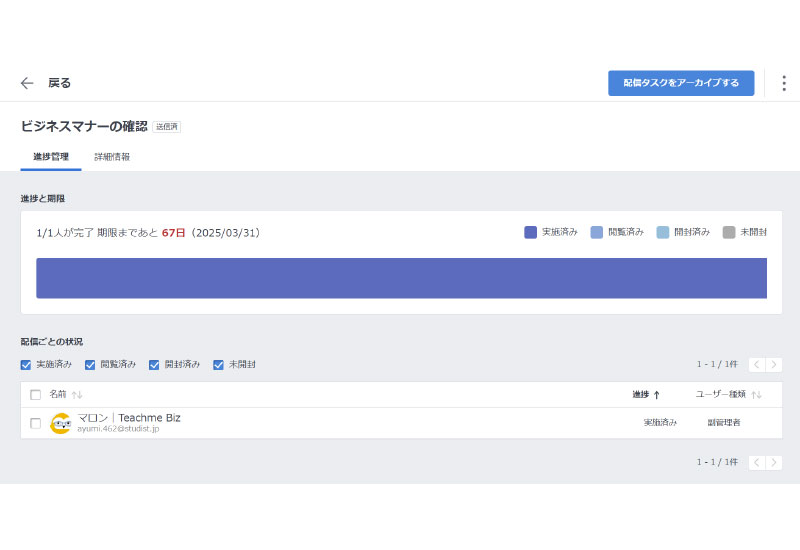800x550 pixels.
Task: Click the 実施済み legend color swatch
Action: pyautogui.click(x=530, y=232)
